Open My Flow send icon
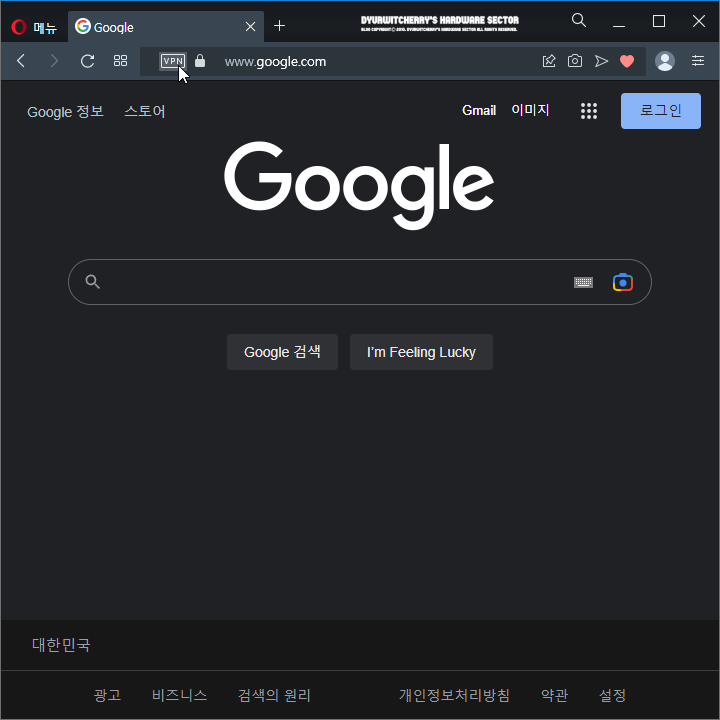Viewport: 720px width, 720px height. [x=601, y=61]
